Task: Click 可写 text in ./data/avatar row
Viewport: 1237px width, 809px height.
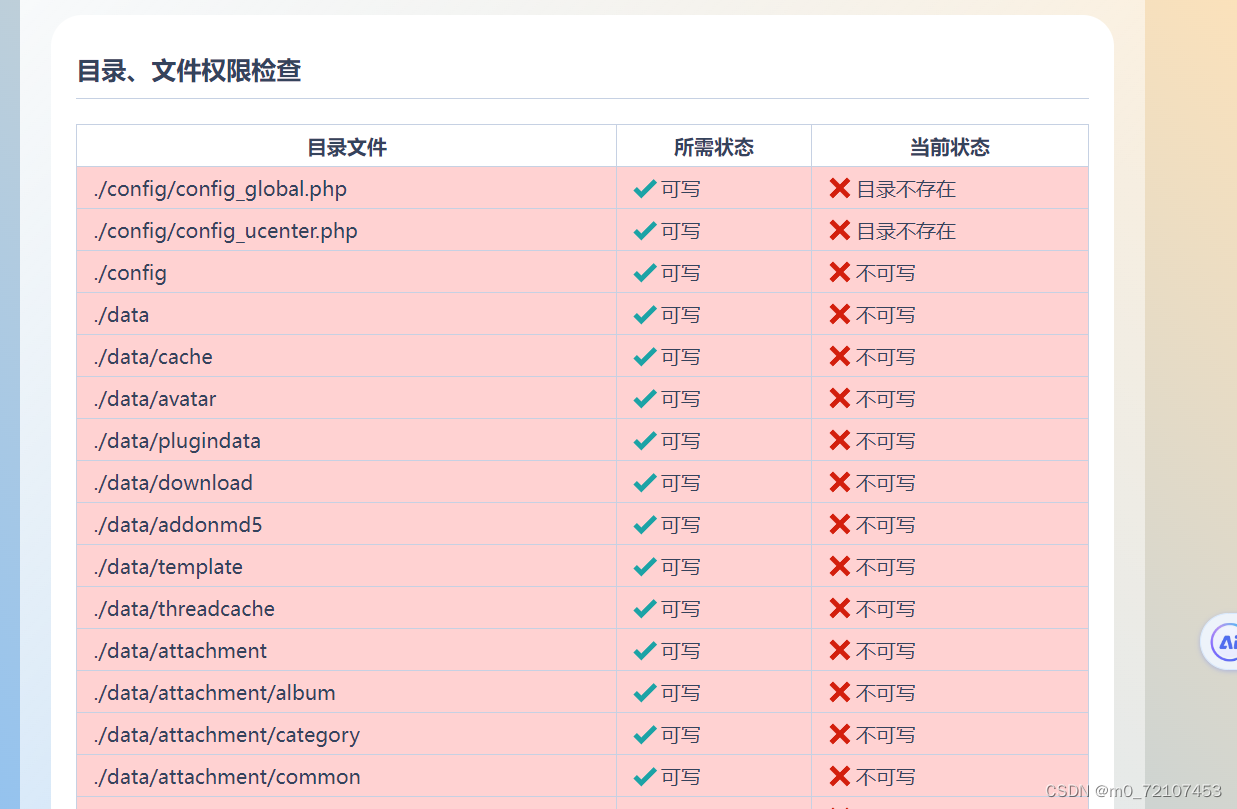Action: coord(681,399)
